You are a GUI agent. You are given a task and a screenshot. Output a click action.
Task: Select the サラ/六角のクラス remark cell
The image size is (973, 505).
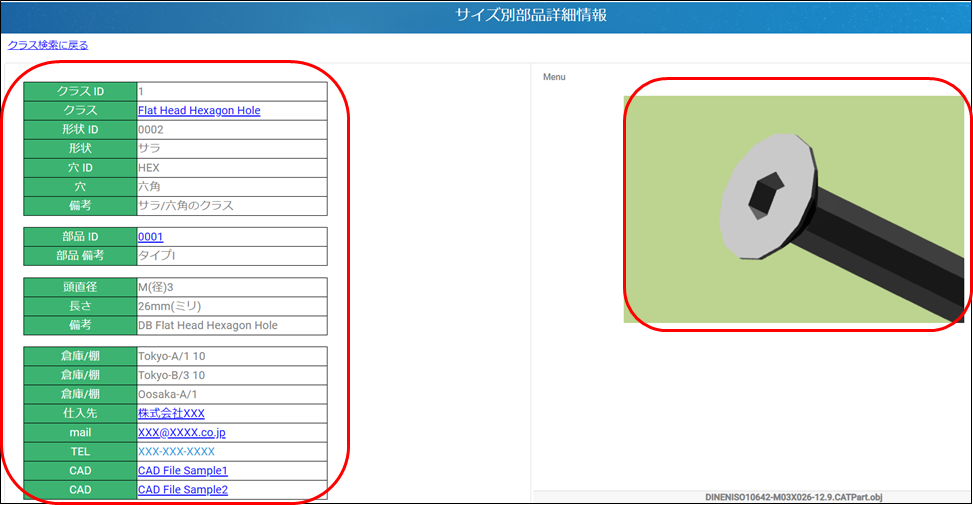232,206
